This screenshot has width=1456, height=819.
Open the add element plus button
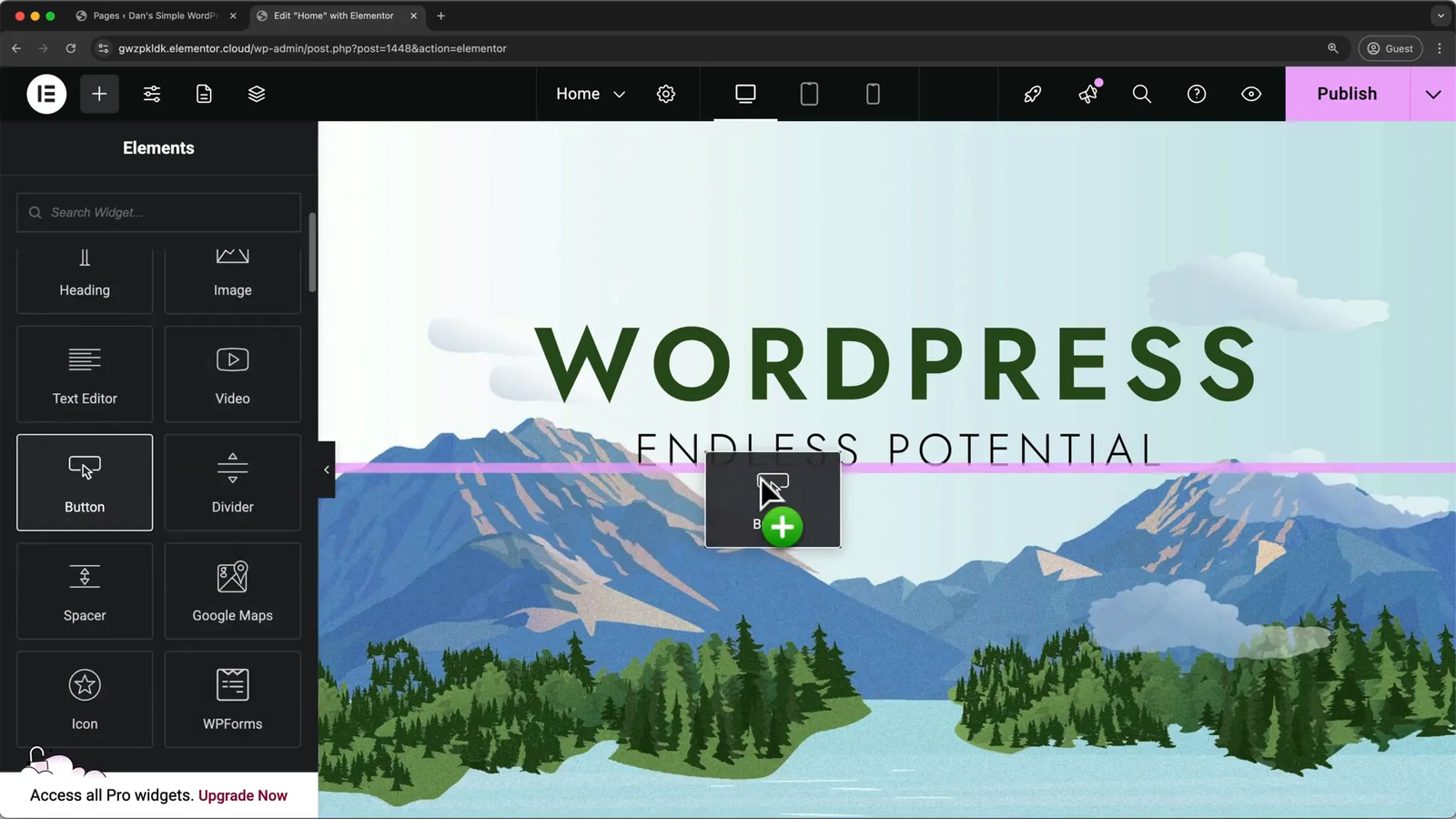coord(99,94)
